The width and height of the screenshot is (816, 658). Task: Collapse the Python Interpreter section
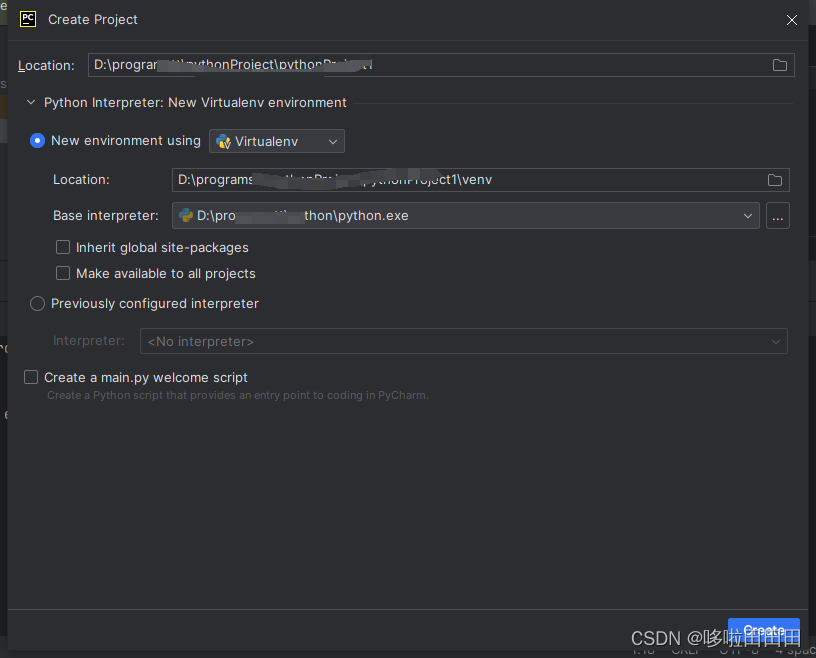pos(31,102)
